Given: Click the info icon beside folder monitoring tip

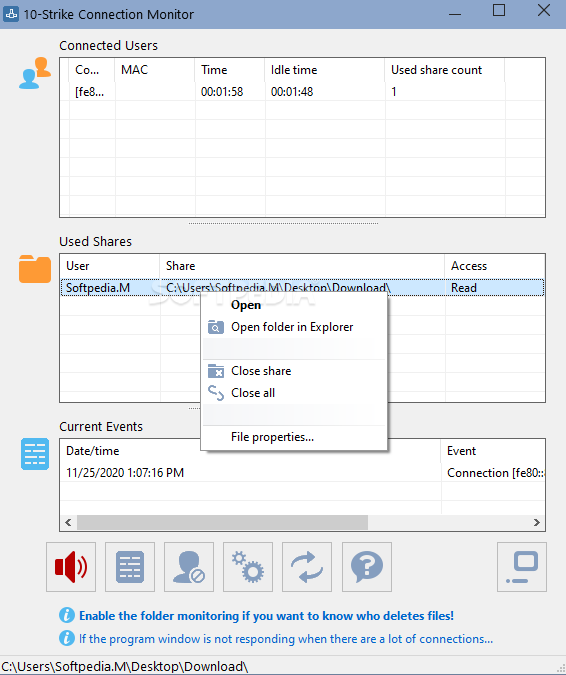Looking at the screenshot, I should pos(67,615).
